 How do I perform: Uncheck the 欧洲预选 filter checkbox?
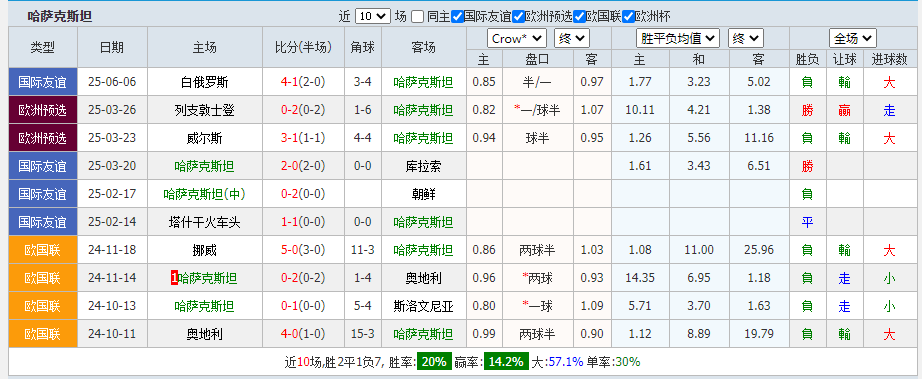pyautogui.click(x=518, y=16)
